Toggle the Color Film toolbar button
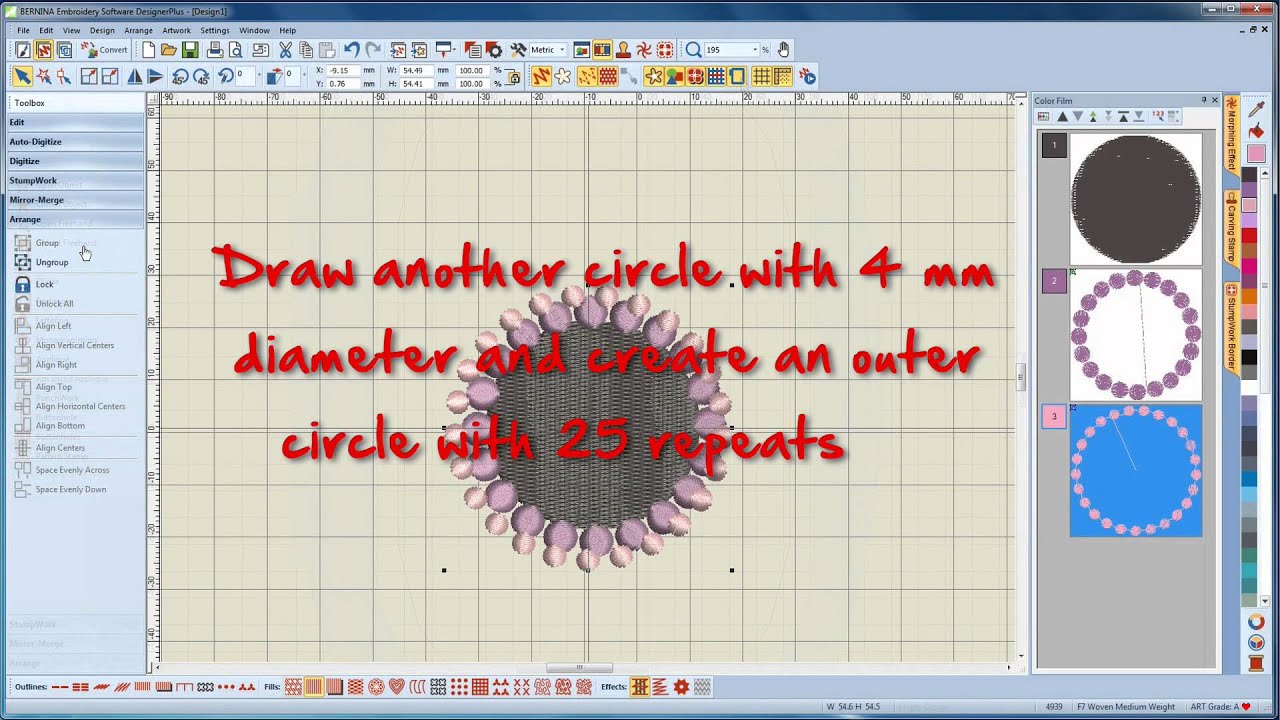1280x720 pixels. click(602, 50)
